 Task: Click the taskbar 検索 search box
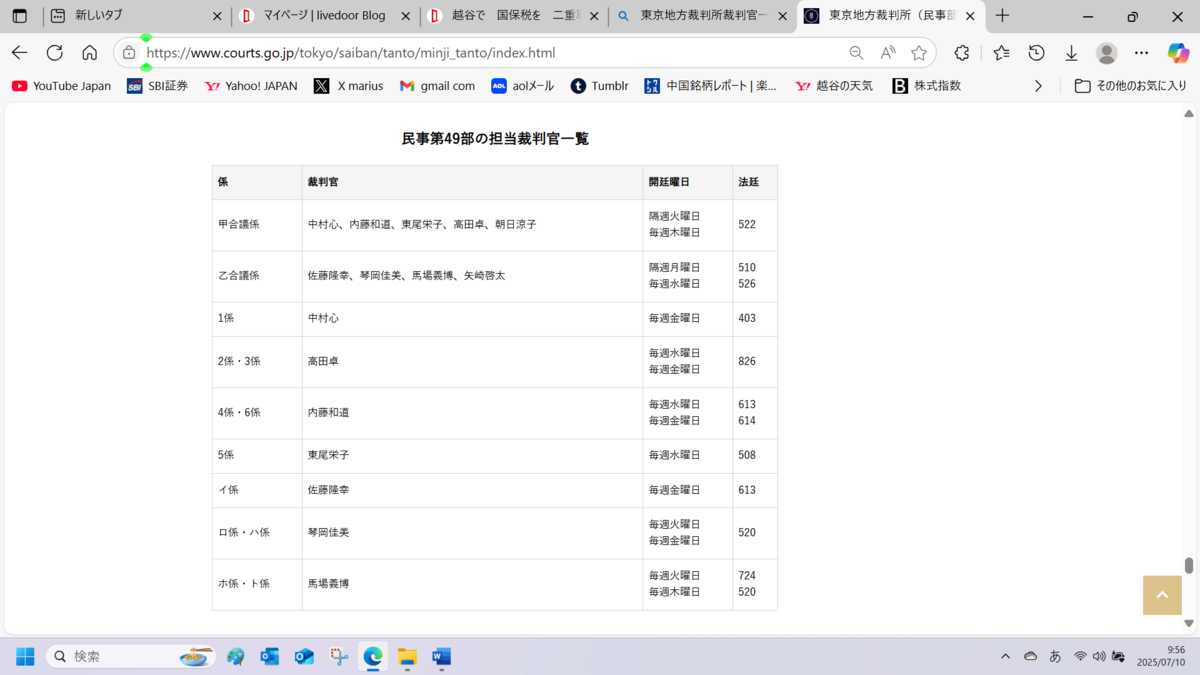click(130, 657)
